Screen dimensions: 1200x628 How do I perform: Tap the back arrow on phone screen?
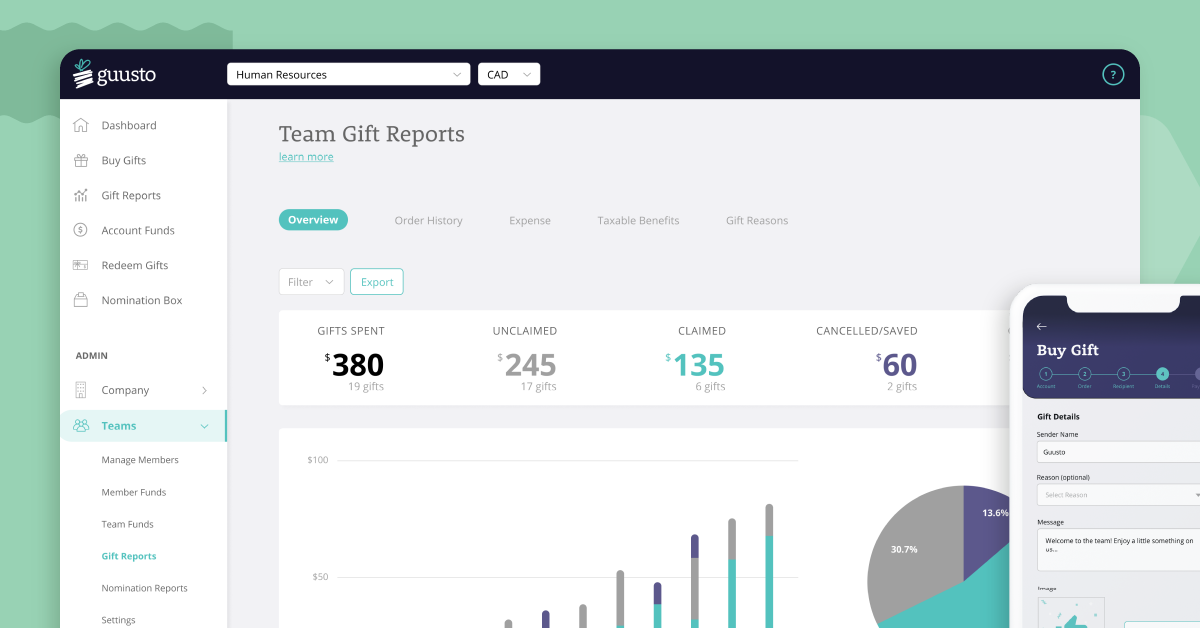(1041, 326)
